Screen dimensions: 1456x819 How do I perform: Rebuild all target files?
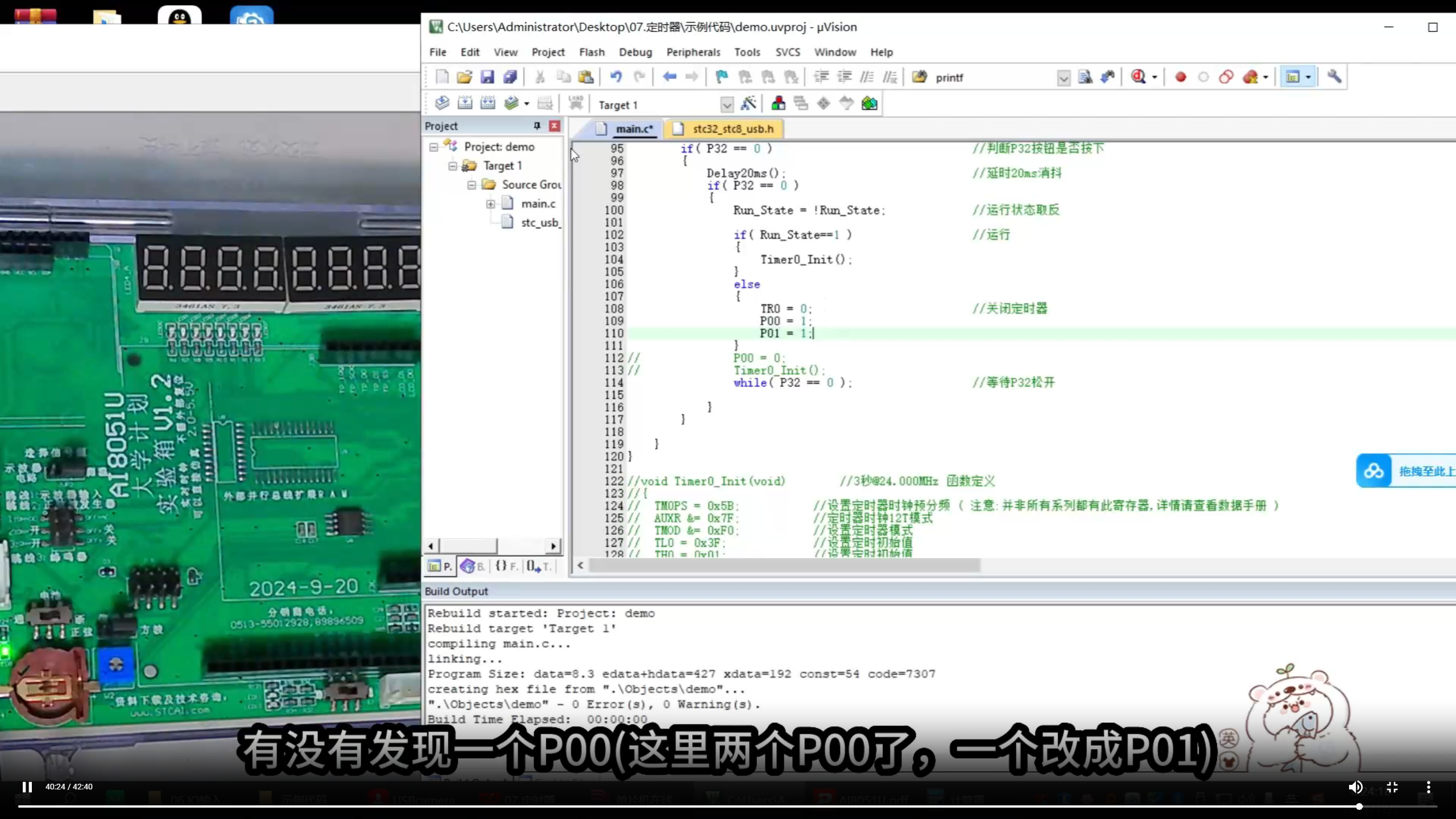point(487,103)
